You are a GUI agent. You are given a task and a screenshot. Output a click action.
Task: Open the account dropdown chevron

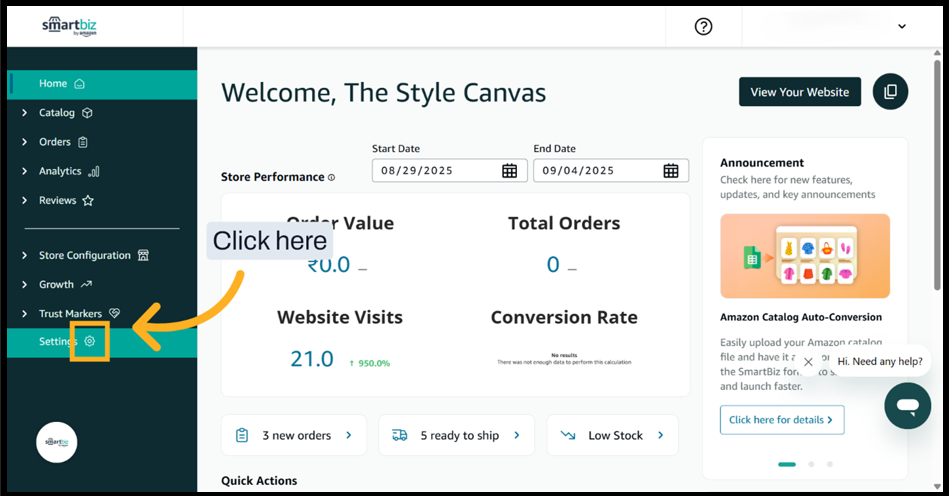(902, 27)
